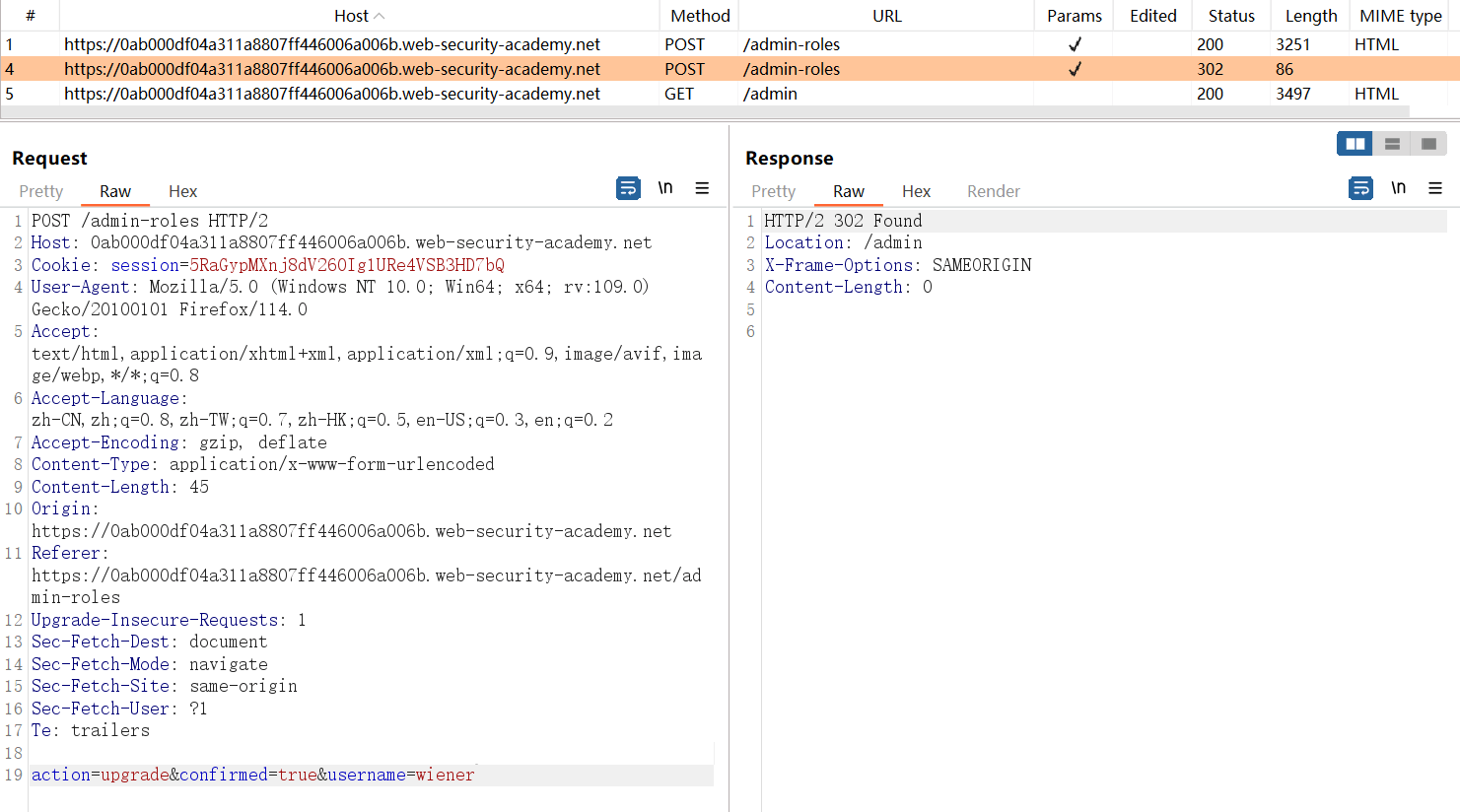Click the Status column header
Screen dimensions: 1460x812
1231,16
